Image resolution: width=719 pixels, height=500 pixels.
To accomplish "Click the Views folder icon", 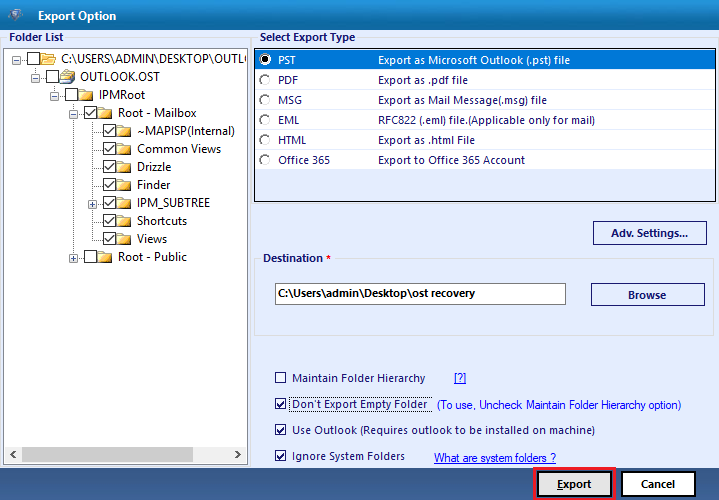I will [124, 239].
